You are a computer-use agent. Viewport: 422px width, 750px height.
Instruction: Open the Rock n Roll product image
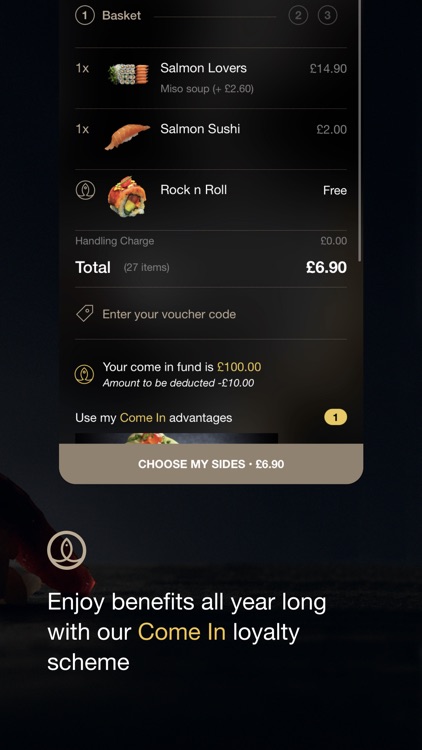click(x=127, y=196)
